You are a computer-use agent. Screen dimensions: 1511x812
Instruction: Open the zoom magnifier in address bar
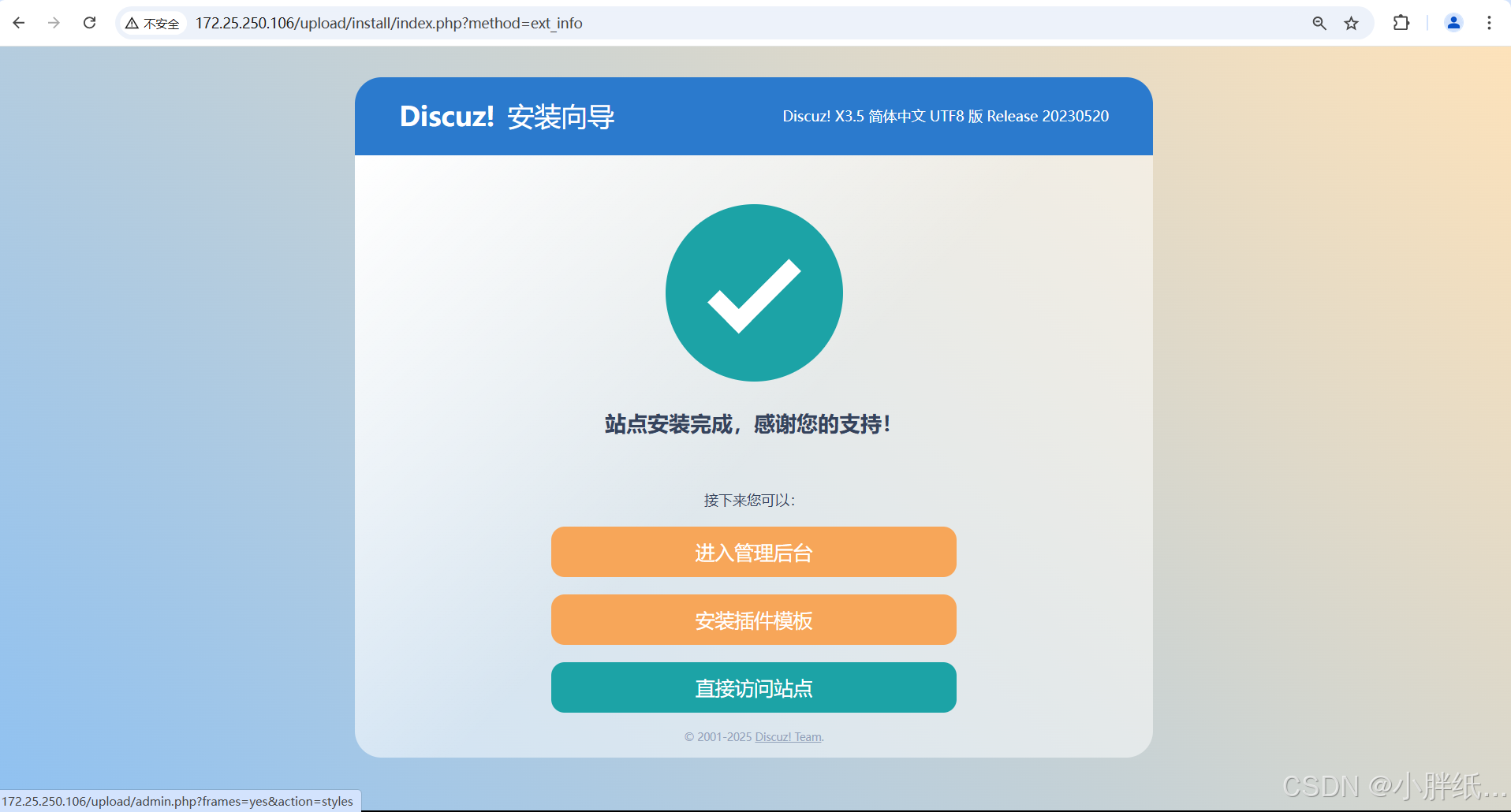(1319, 23)
